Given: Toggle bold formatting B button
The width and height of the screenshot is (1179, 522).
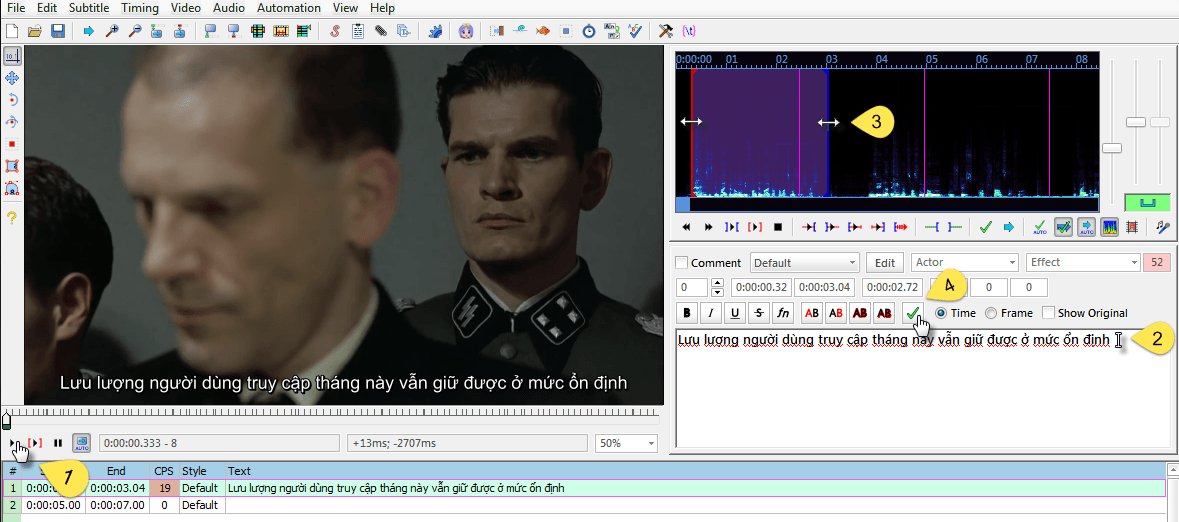Looking at the screenshot, I should click(686, 312).
